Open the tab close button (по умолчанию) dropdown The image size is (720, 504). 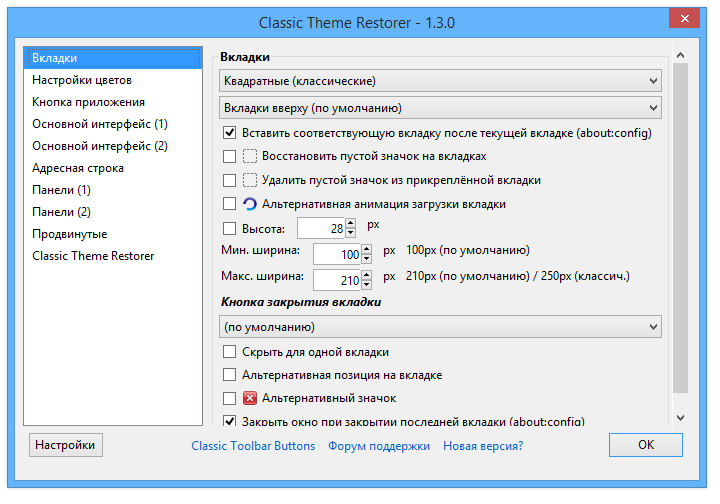pos(440,327)
